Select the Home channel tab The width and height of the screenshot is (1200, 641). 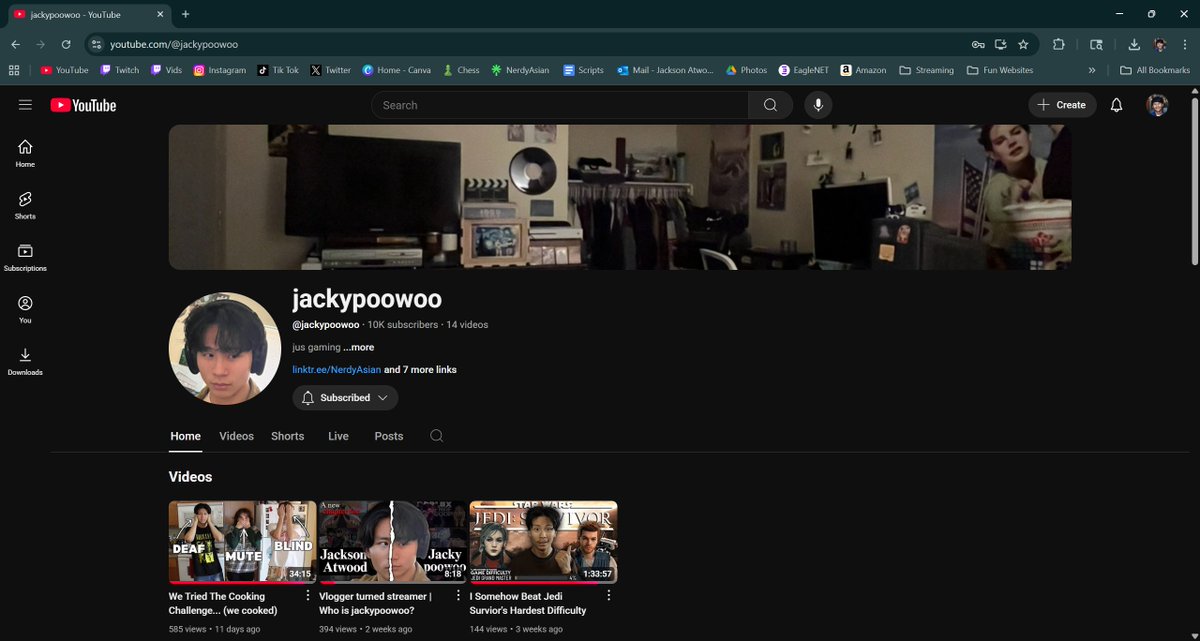tap(185, 436)
